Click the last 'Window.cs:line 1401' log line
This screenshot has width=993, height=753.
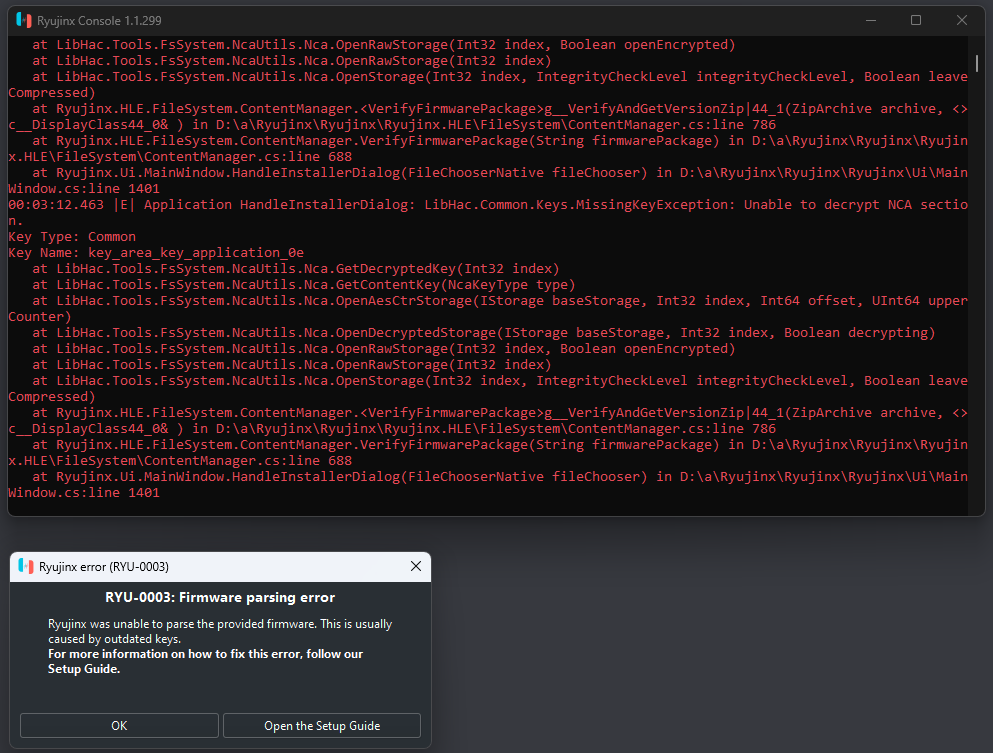click(x=84, y=493)
